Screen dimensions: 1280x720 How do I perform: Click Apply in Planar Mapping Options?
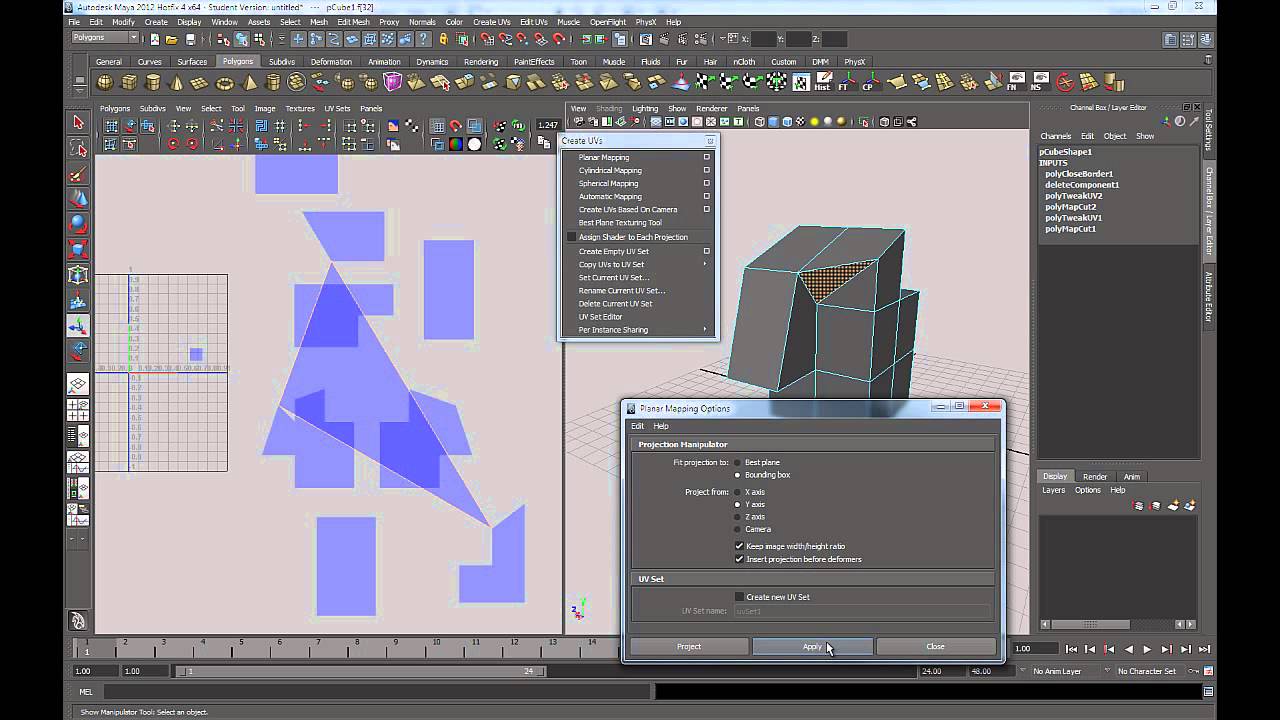pyautogui.click(x=812, y=646)
